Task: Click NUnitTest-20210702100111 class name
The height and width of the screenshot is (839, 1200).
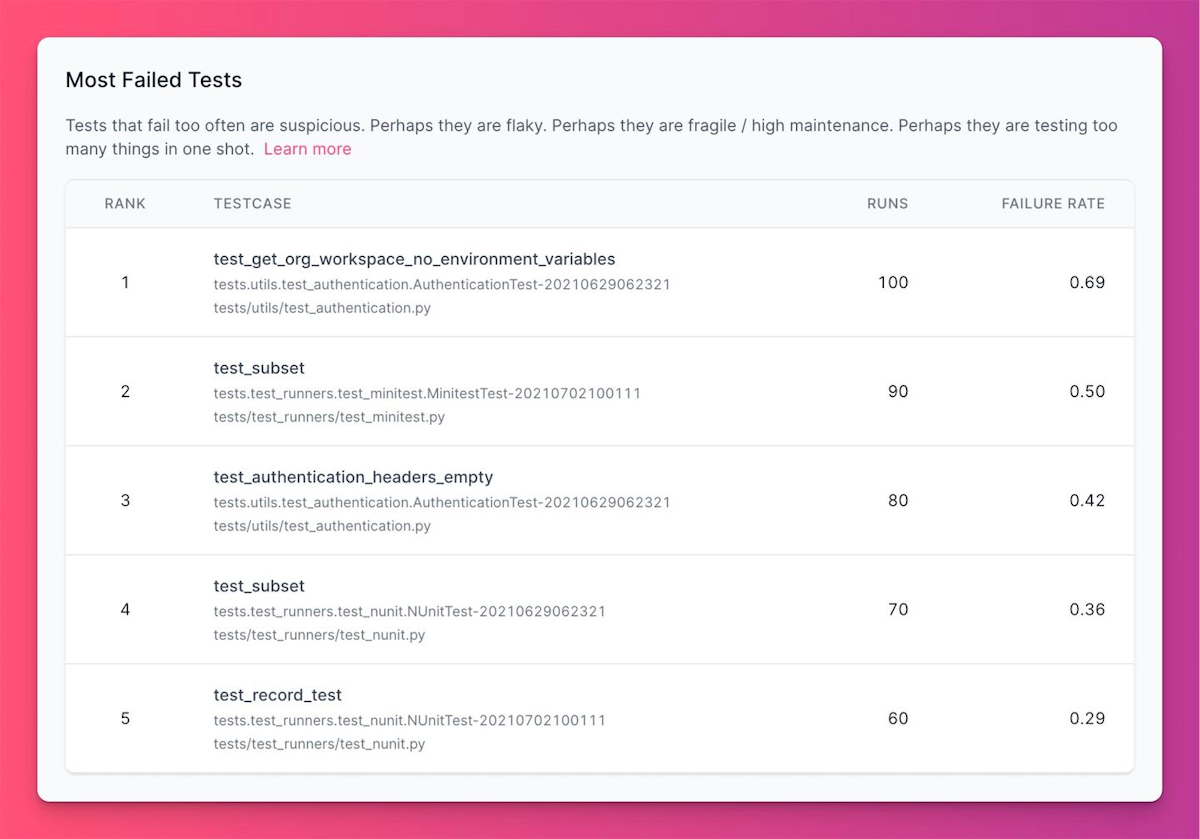Action: [410, 720]
